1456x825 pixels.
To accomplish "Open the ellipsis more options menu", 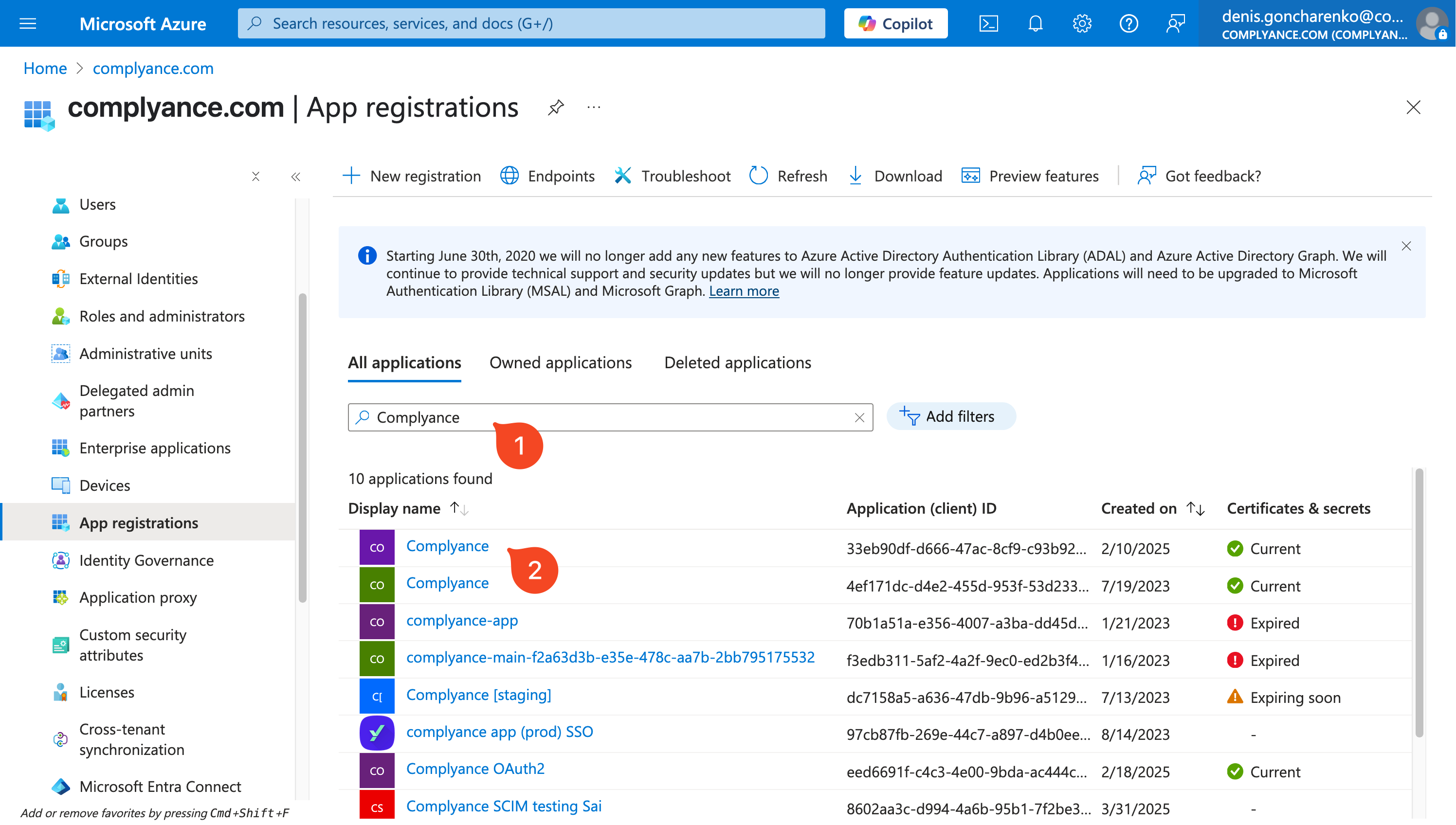I will [x=594, y=107].
